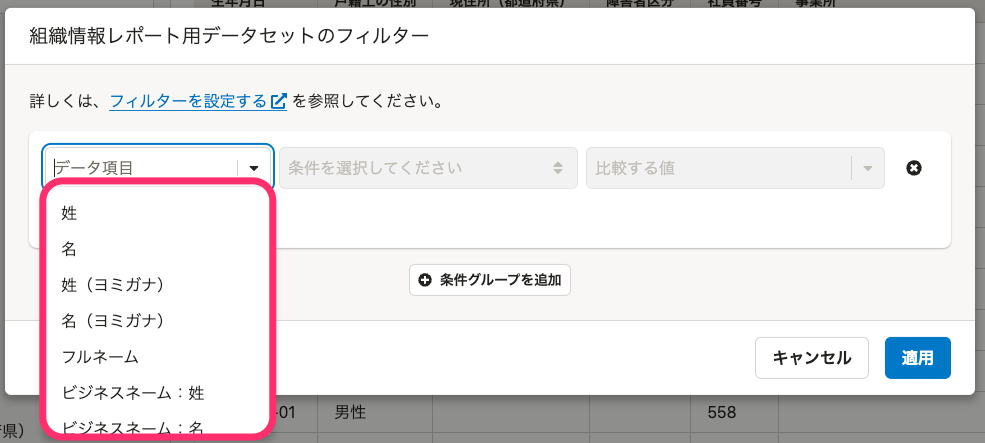Focus the データ項目 text input field
Screen dimensions: 985x443
[x=143, y=168]
